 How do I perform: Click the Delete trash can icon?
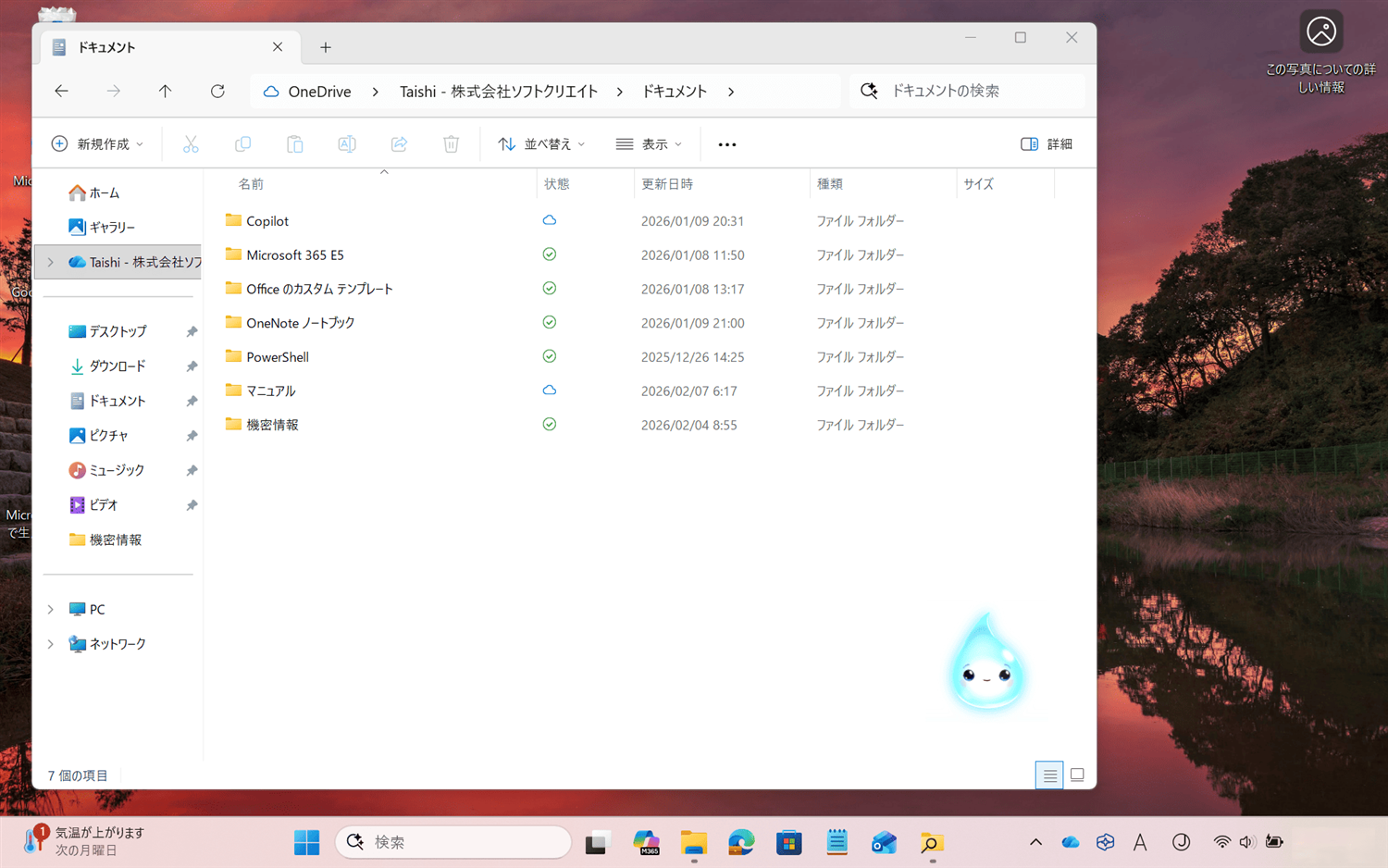pyautogui.click(x=451, y=144)
